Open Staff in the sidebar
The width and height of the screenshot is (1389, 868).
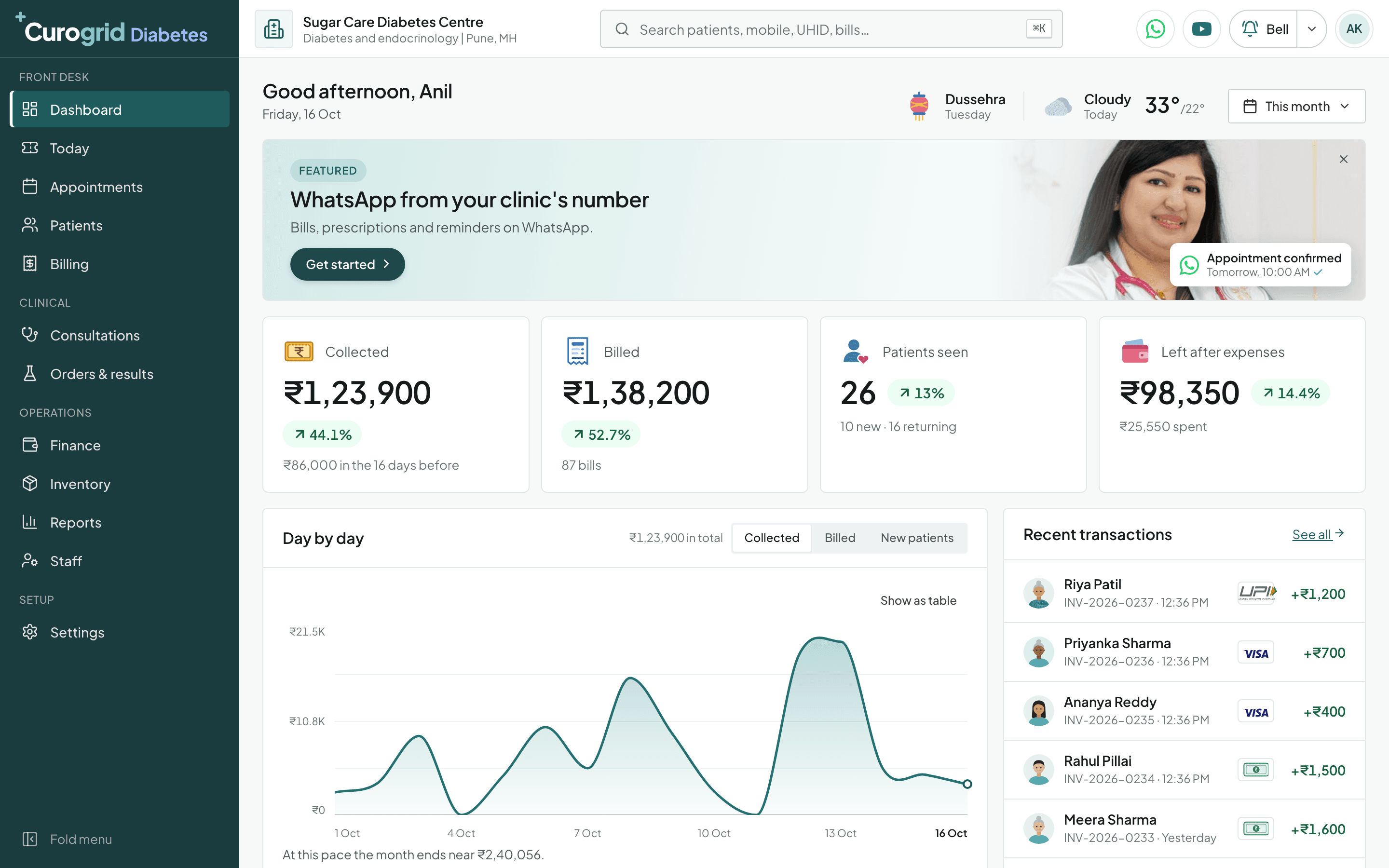120,561
